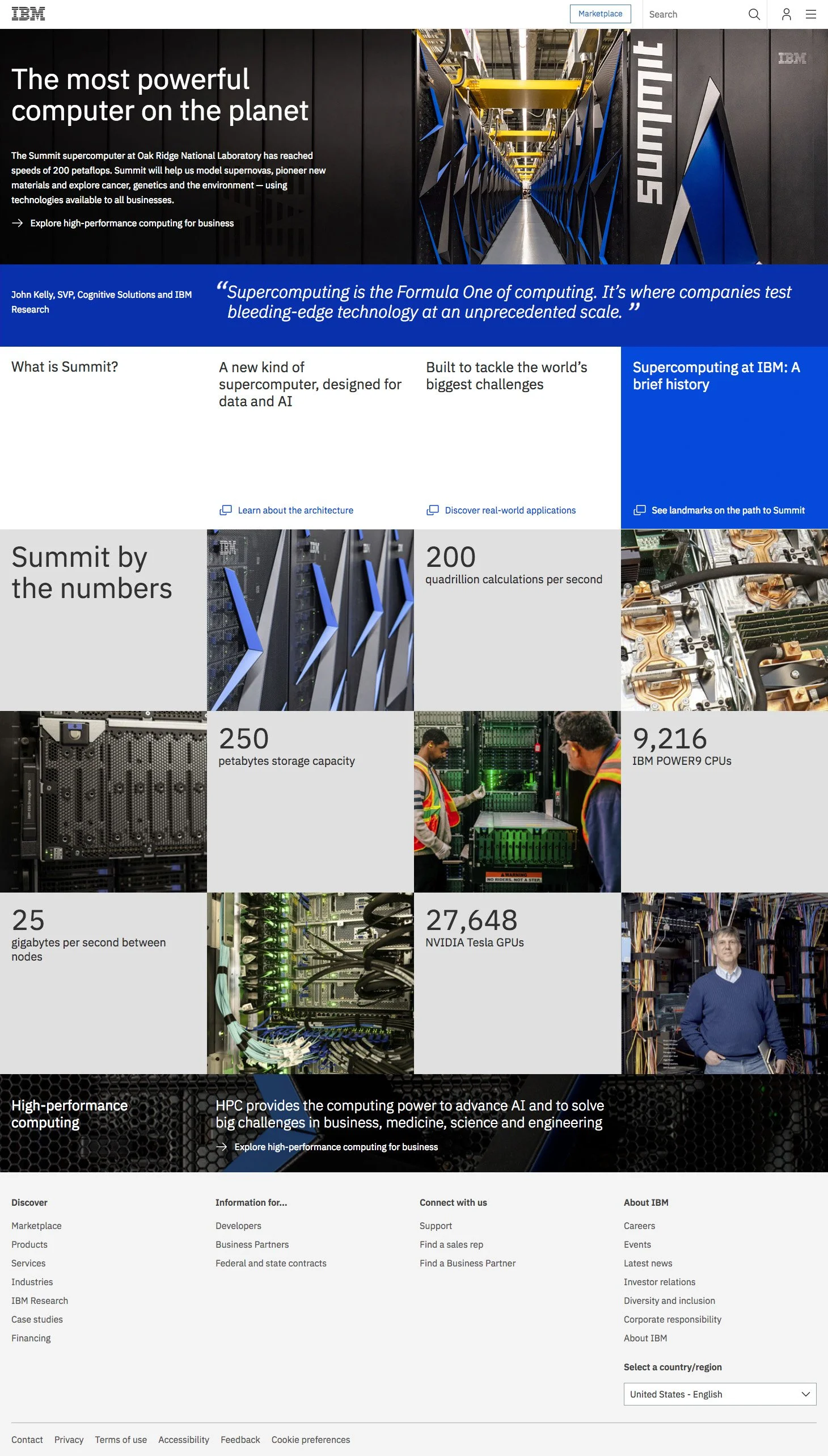This screenshot has width=828, height=1456.
Task: Click the 250 petabytes storage capacity tile
Action: [311, 801]
